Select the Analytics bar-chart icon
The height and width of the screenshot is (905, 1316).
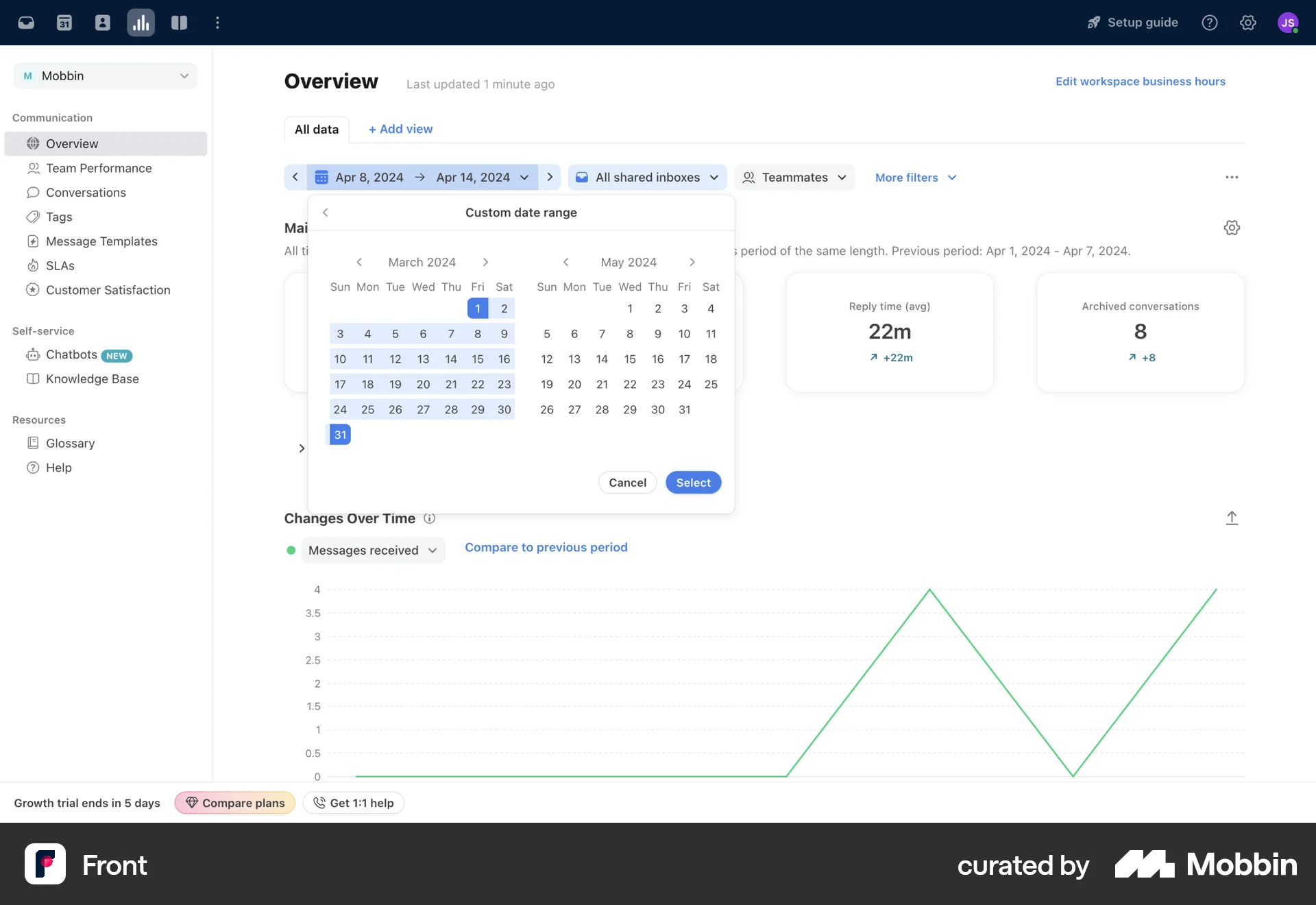141,22
